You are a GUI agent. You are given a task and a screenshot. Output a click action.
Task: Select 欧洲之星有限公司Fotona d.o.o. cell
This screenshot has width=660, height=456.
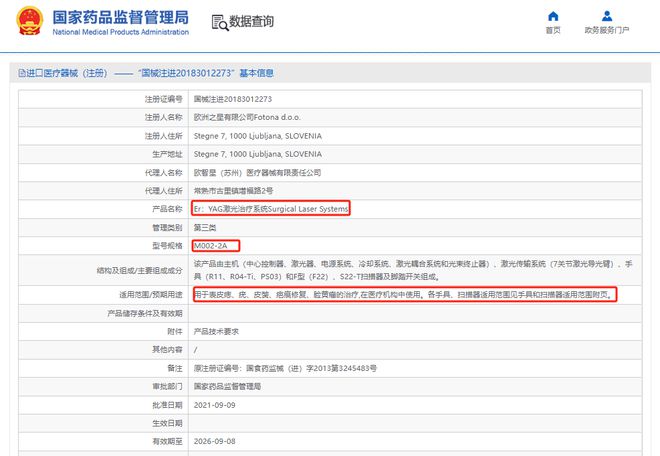pyautogui.click(x=247, y=117)
